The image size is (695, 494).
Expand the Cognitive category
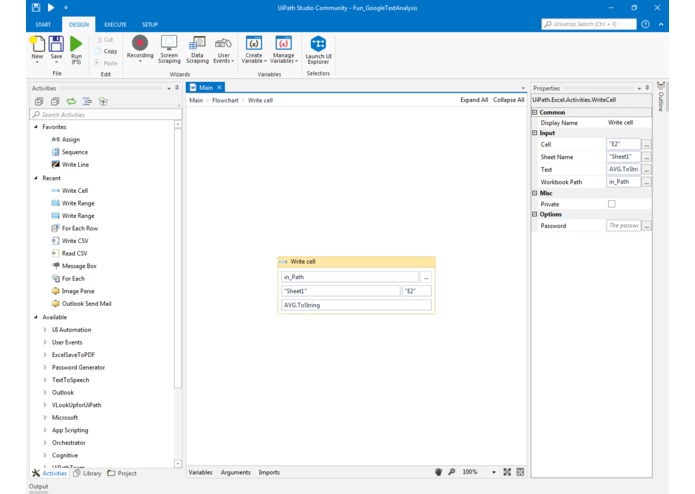[45, 455]
